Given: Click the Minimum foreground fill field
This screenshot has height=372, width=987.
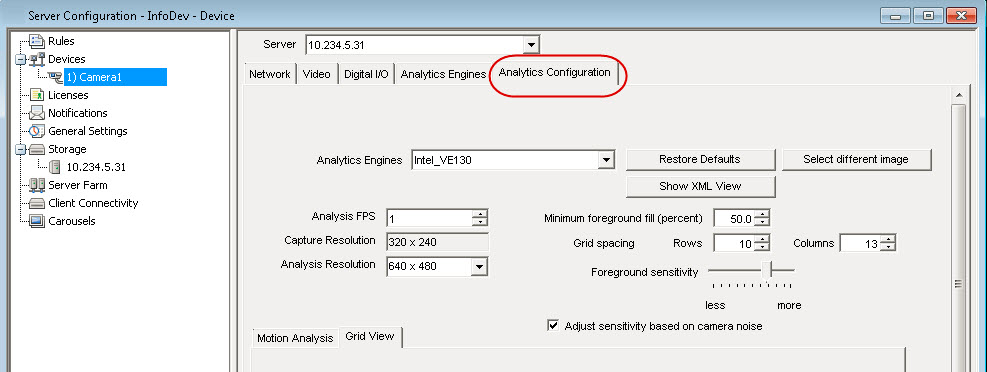Looking at the screenshot, I should (x=735, y=218).
